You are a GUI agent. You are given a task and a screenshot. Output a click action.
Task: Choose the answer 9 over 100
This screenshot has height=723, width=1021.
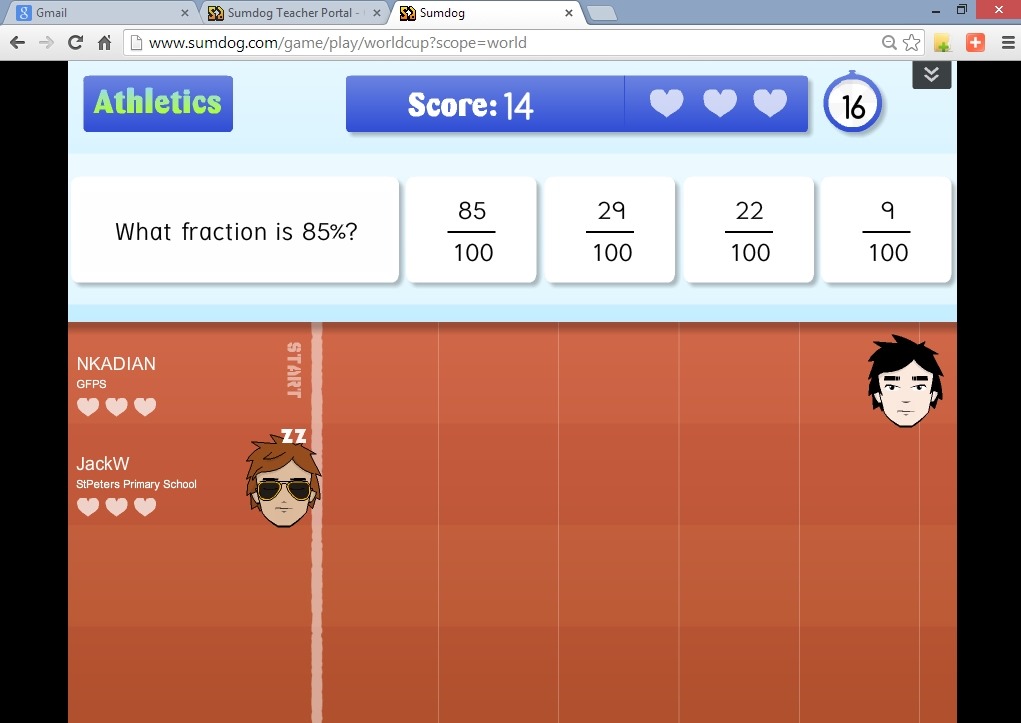tap(886, 231)
